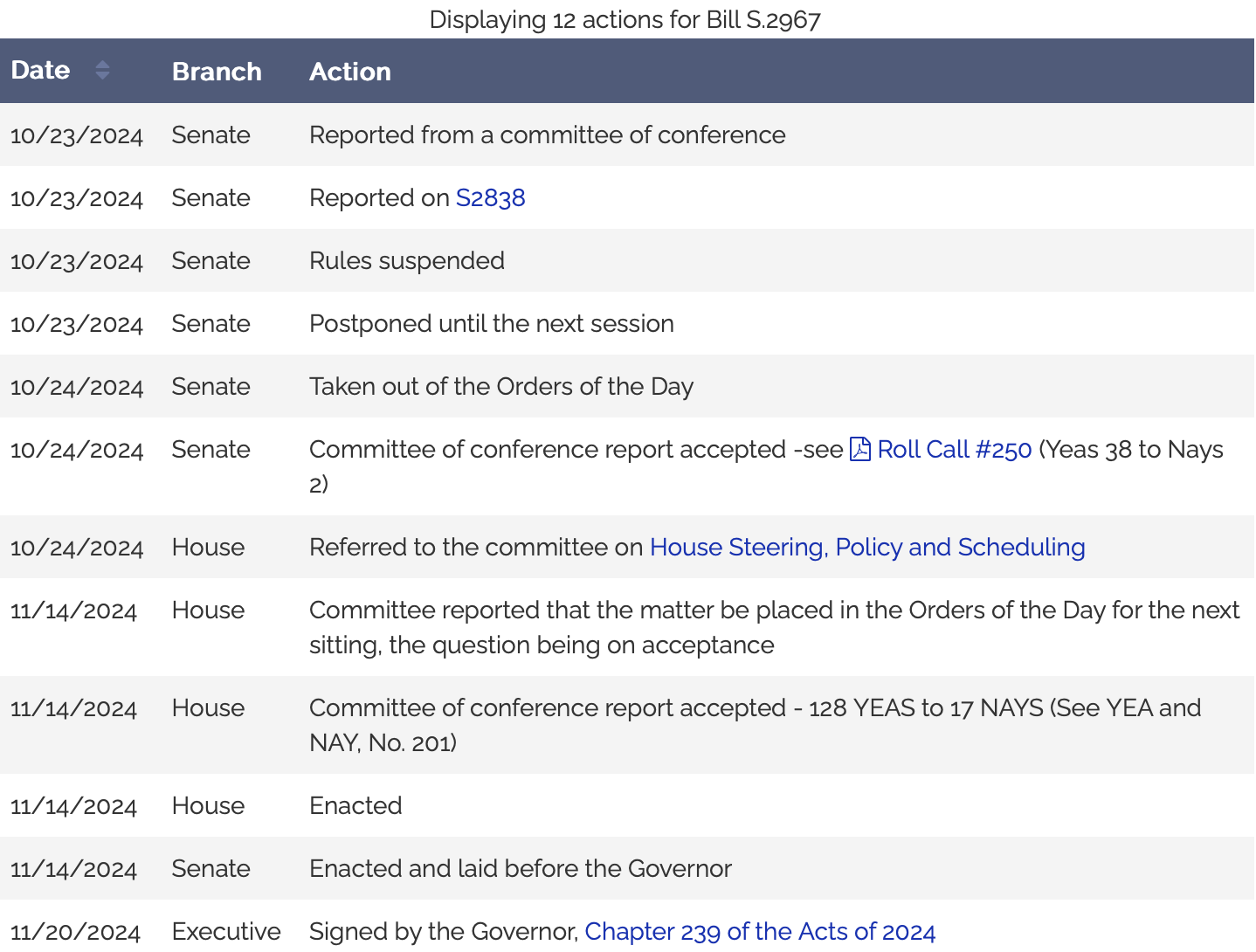The height and width of the screenshot is (952, 1256).
Task: Select the 'Rules suspended' action row
Action: coord(406,261)
